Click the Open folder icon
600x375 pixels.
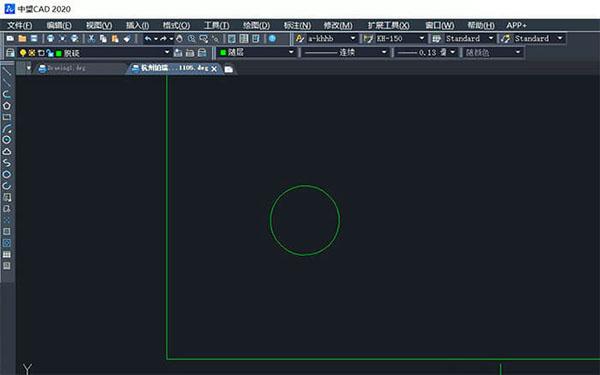22,38
